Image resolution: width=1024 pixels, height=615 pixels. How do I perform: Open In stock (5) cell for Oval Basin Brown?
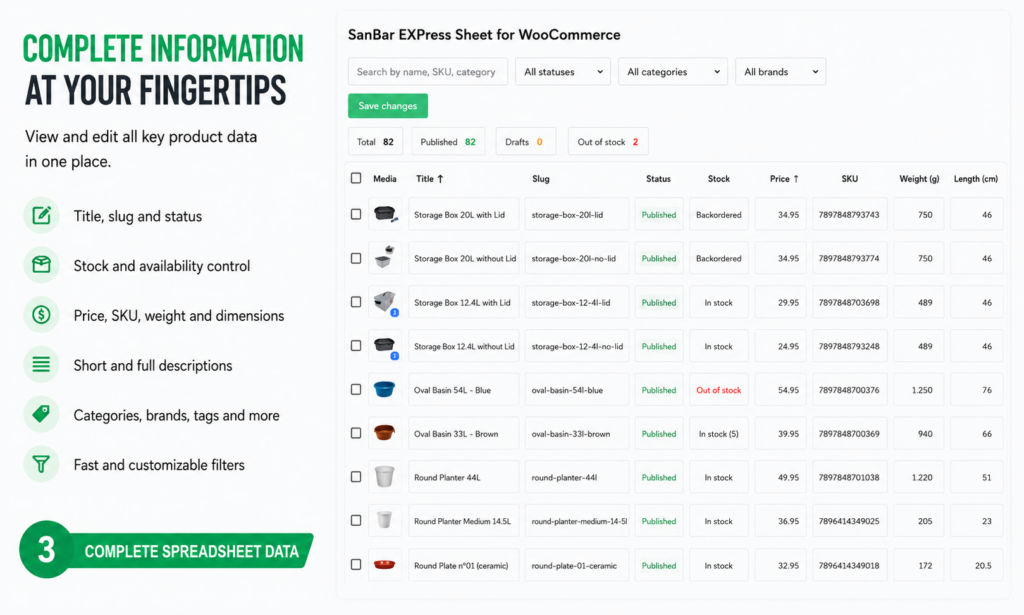pos(718,434)
